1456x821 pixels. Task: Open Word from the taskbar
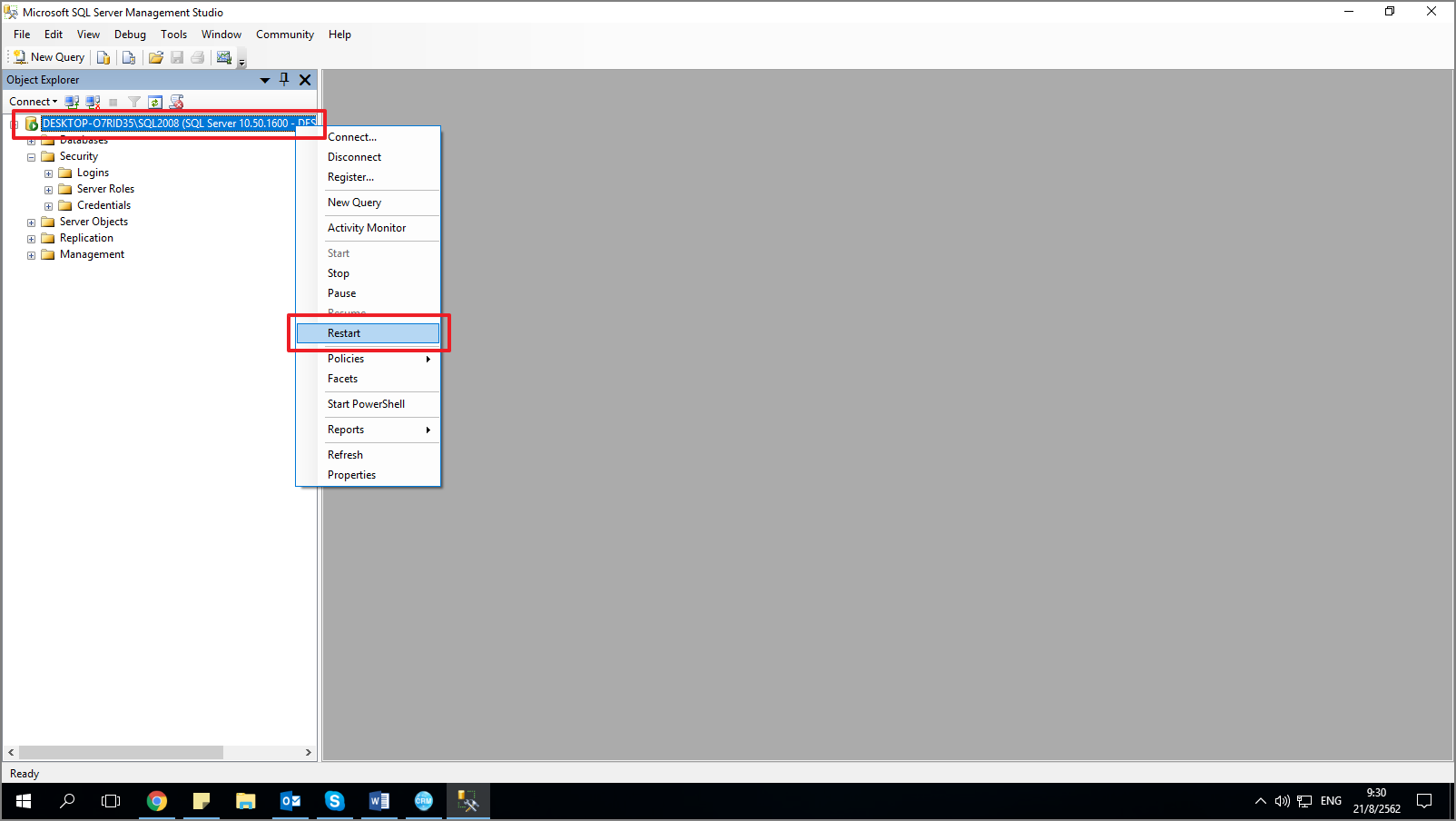click(x=379, y=801)
